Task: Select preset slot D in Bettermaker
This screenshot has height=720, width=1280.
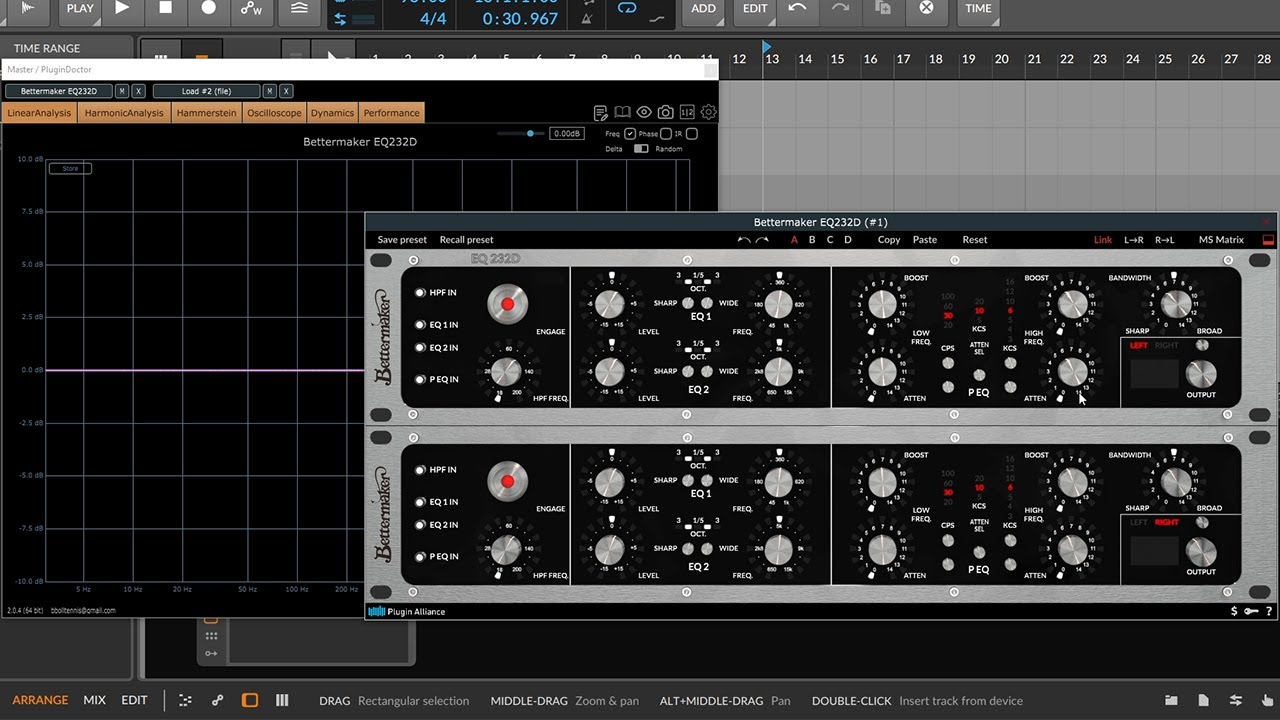Action: point(848,240)
